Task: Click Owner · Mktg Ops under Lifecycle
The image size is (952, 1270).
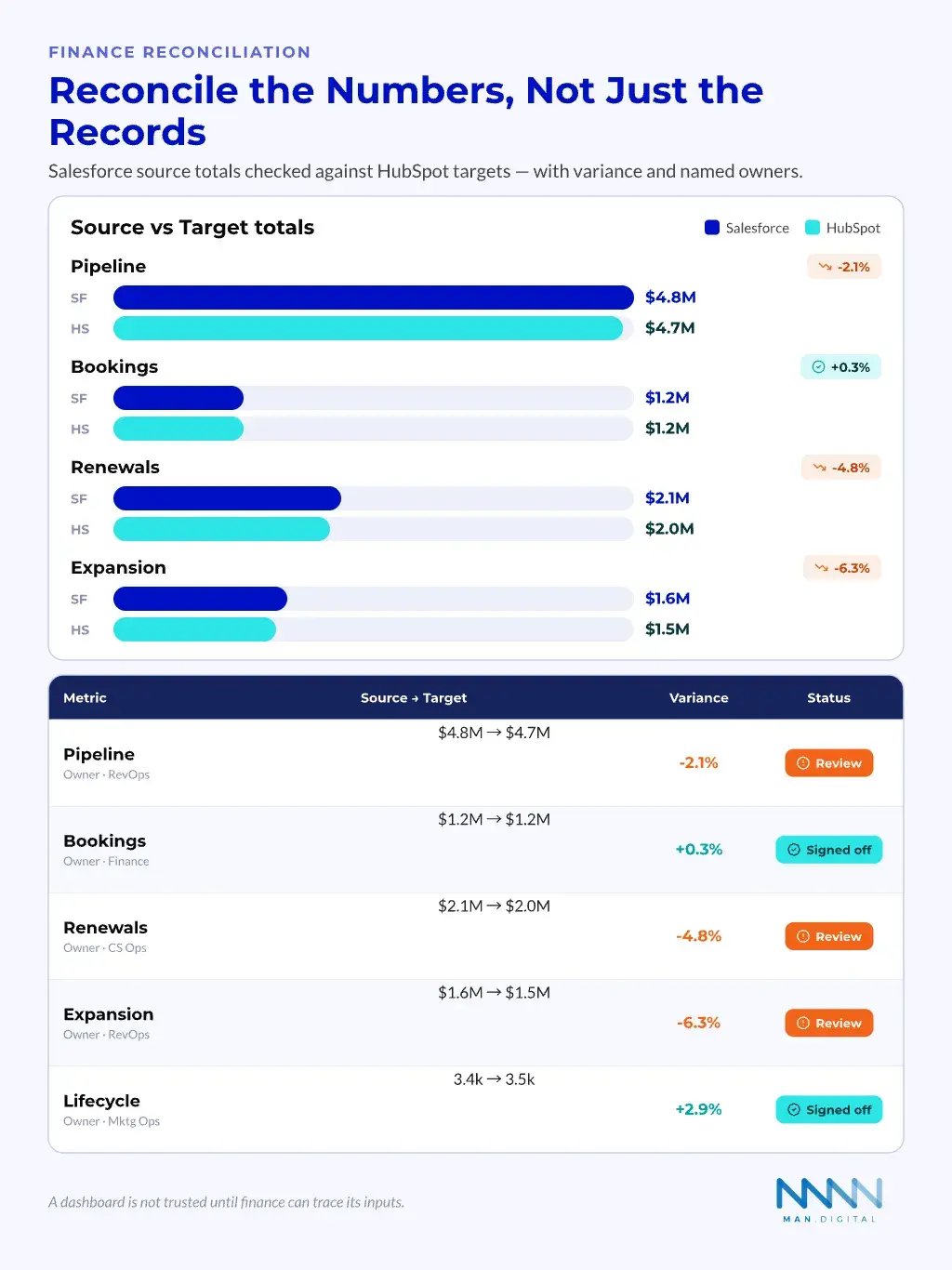Action: pyautogui.click(x=112, y=1121)
